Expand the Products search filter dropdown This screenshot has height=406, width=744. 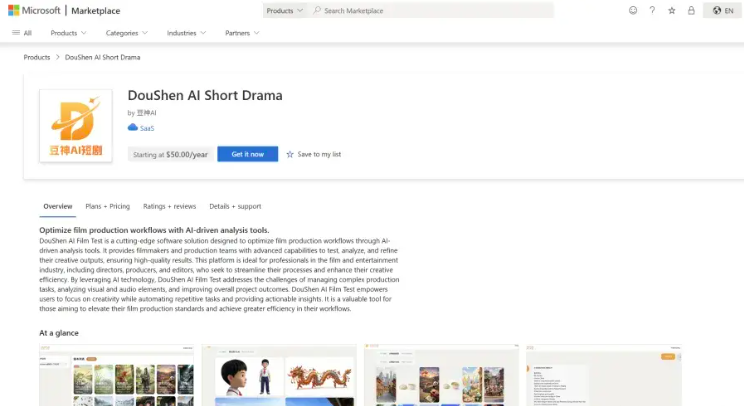284,10
